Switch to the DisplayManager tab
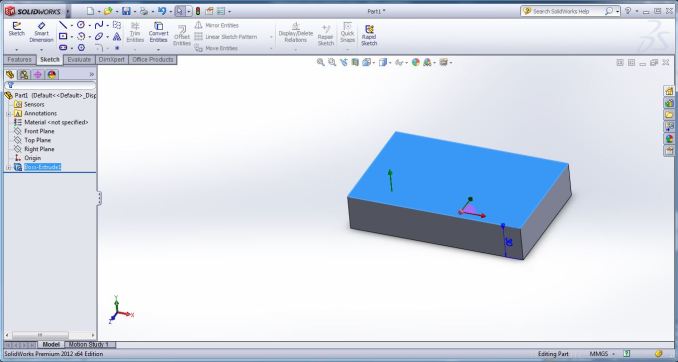Viewport: 678px width, 362px height. (52, 74)
